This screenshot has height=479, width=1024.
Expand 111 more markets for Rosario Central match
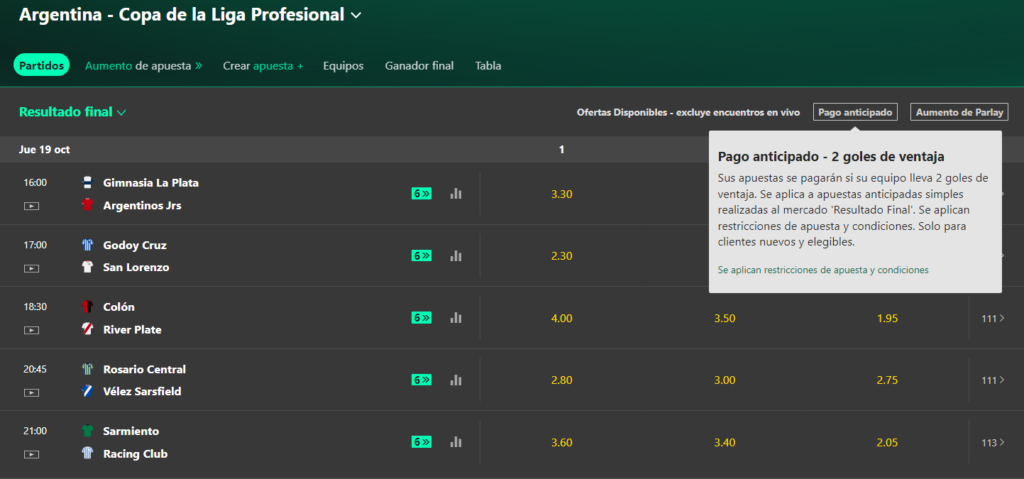tap(993, 380)
